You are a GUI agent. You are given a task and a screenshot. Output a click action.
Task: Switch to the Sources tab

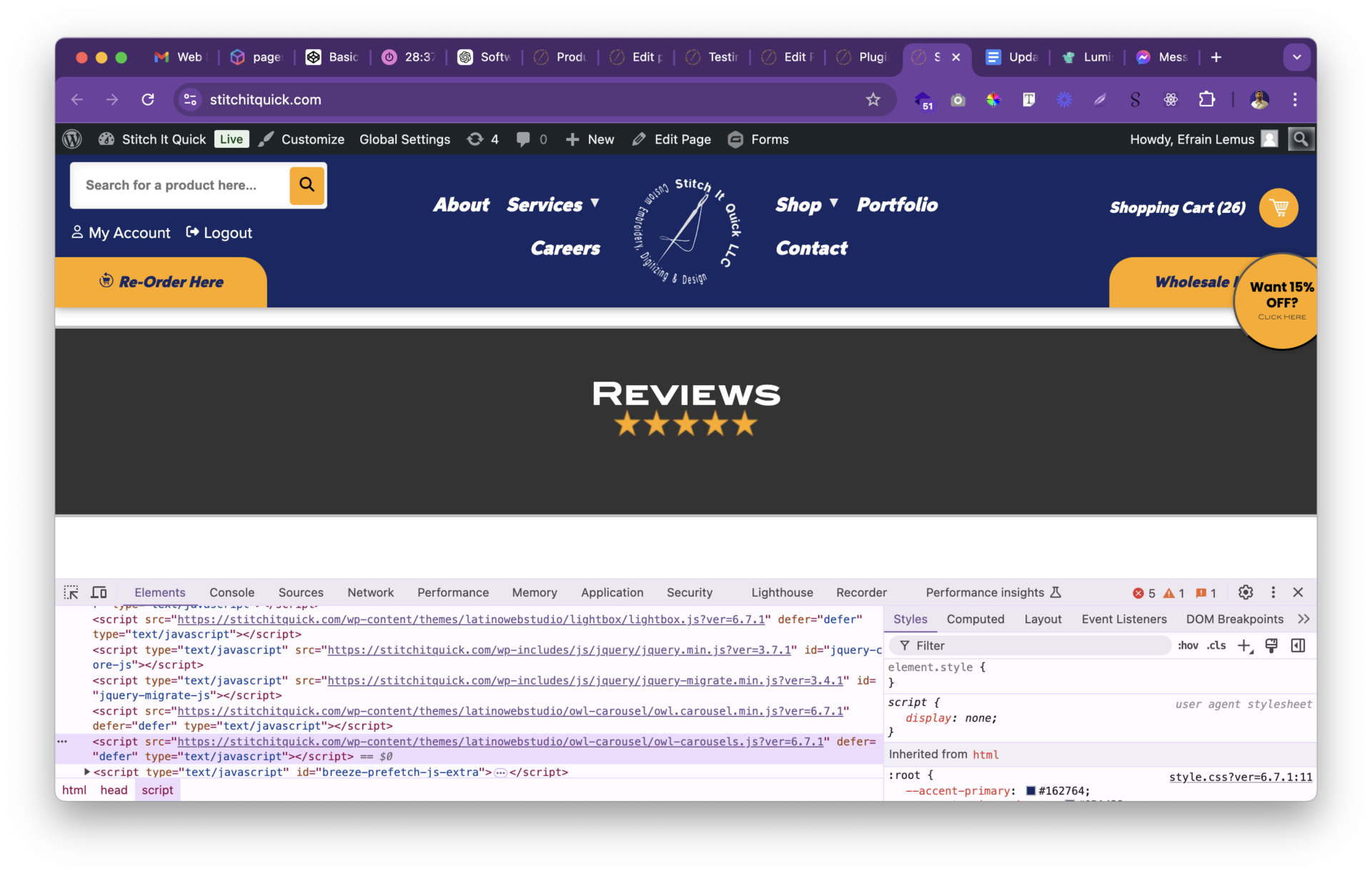301,592
